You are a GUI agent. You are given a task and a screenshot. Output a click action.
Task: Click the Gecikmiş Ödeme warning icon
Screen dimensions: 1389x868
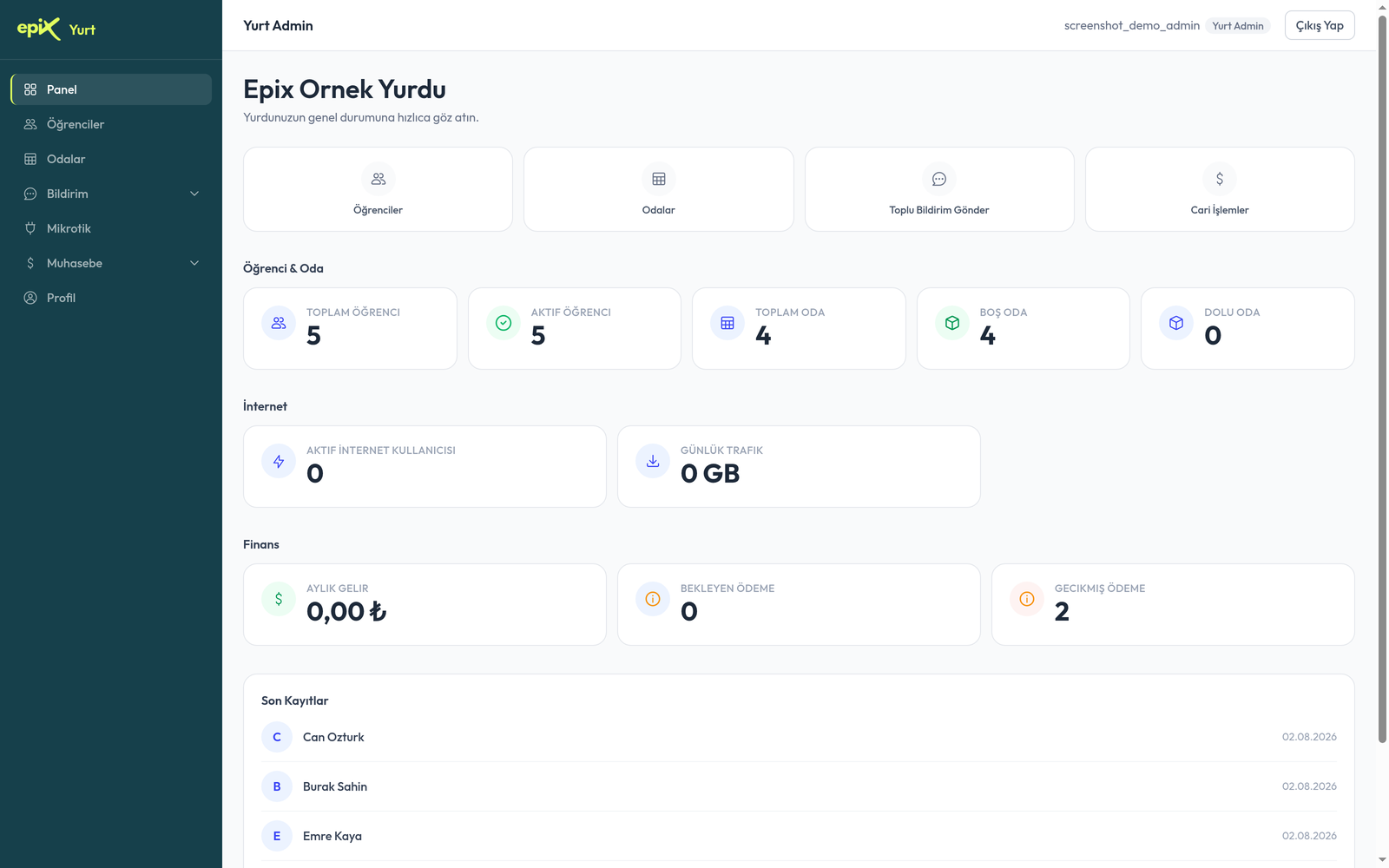[1027, 599]
